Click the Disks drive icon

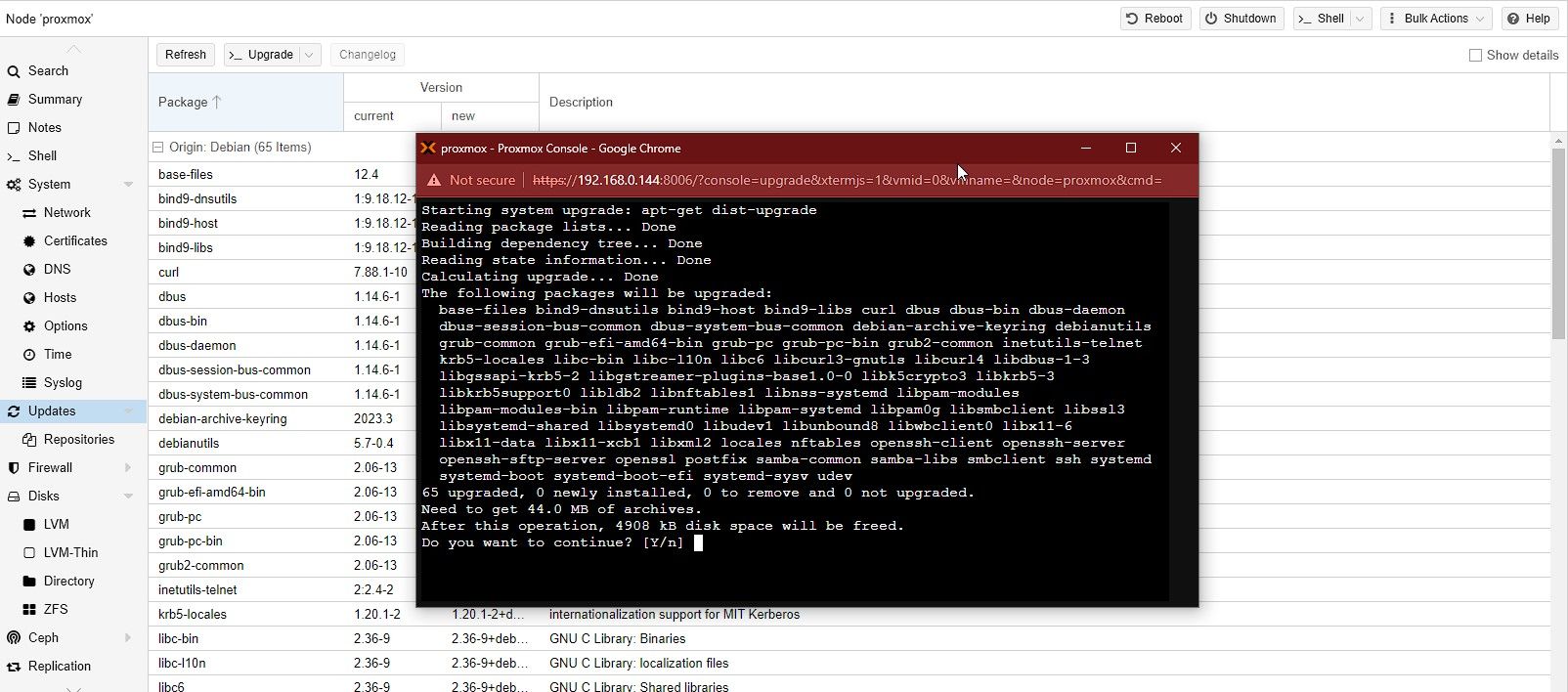coord(14,497)
